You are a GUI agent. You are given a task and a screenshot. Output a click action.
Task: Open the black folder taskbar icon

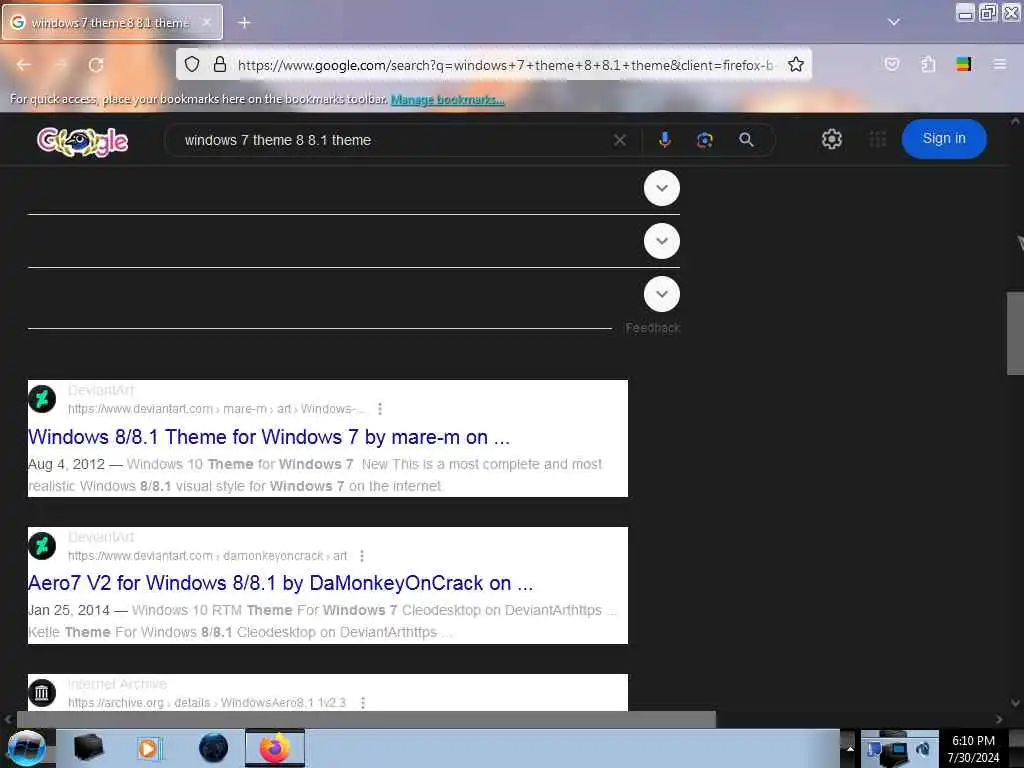tap(88, 747)
